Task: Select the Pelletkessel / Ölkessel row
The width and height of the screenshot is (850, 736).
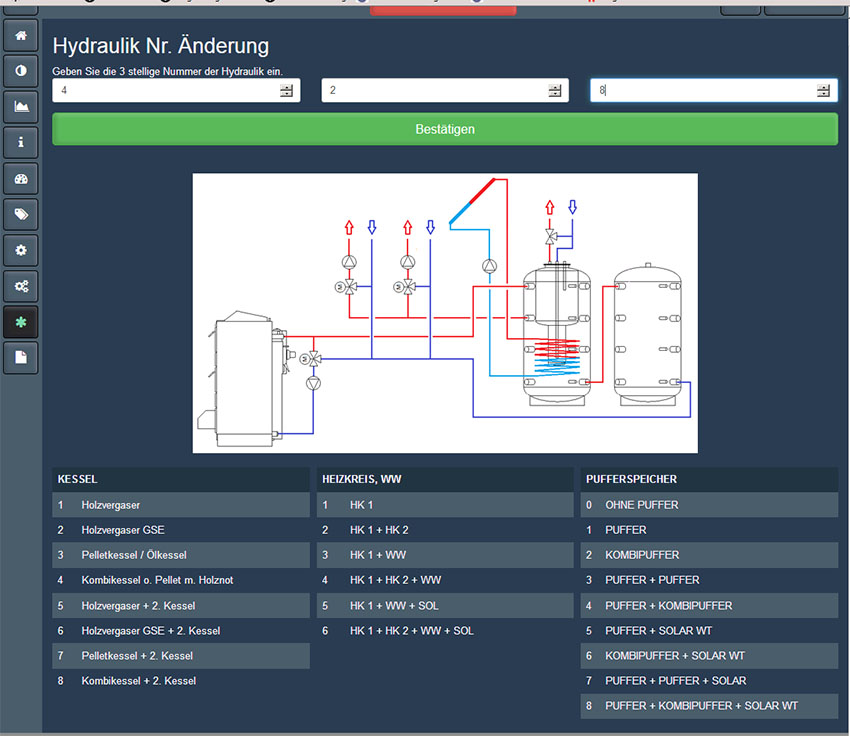Action: 181,555
